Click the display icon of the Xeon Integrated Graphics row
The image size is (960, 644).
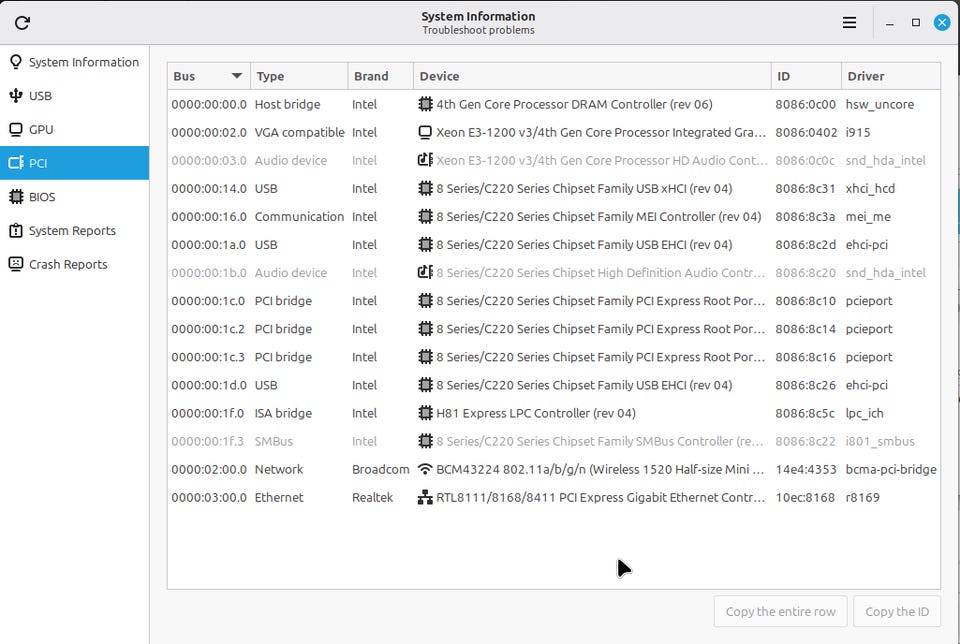425,132
